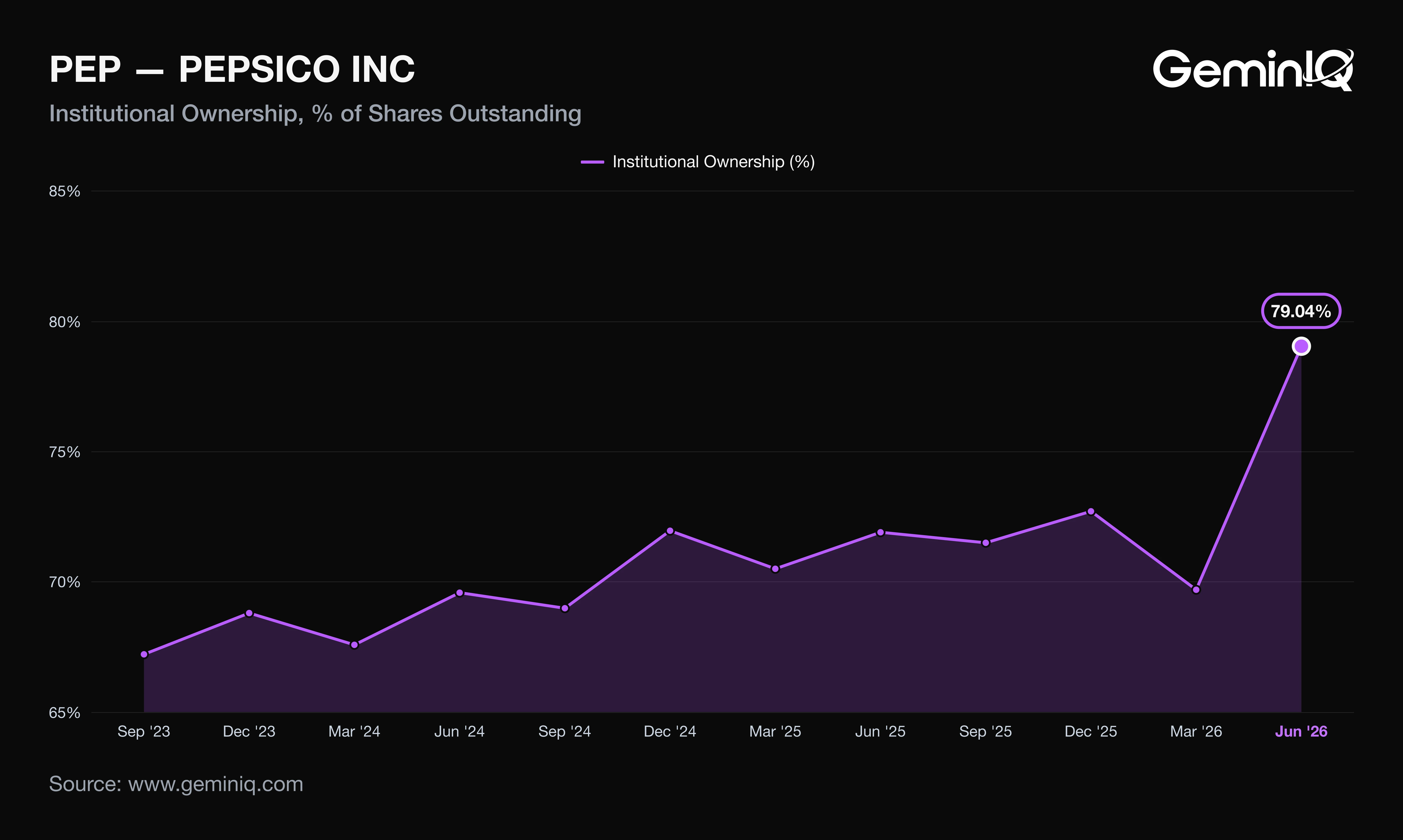This screenshot has height=840, width=1403.
Task: Select the Dec '24 data point
Action: click(670, 531)
